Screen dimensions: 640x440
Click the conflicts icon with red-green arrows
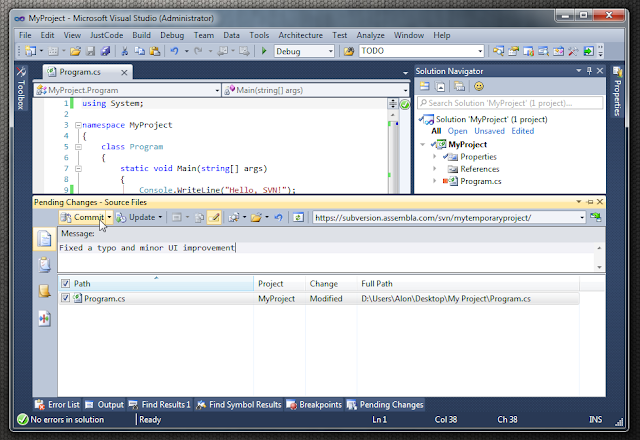point(44,319)
